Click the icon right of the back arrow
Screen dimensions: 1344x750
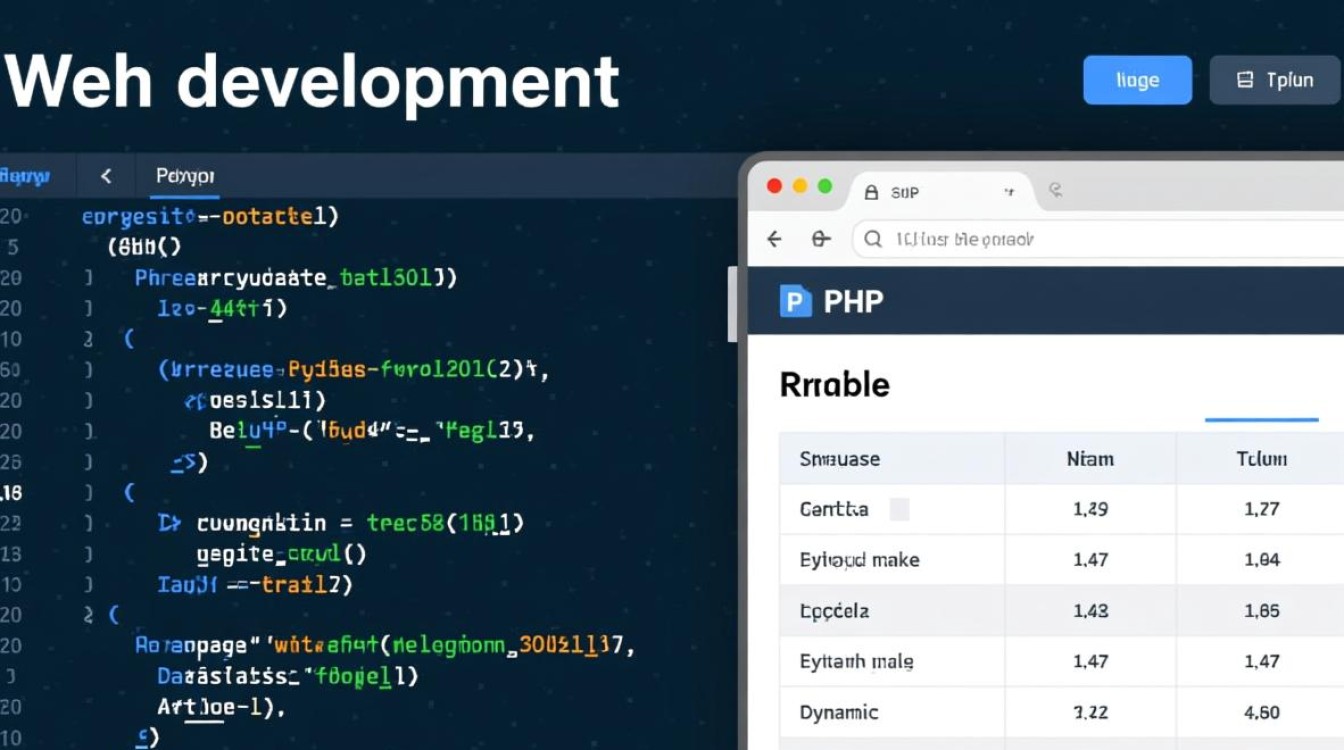[x=821, y=239]
